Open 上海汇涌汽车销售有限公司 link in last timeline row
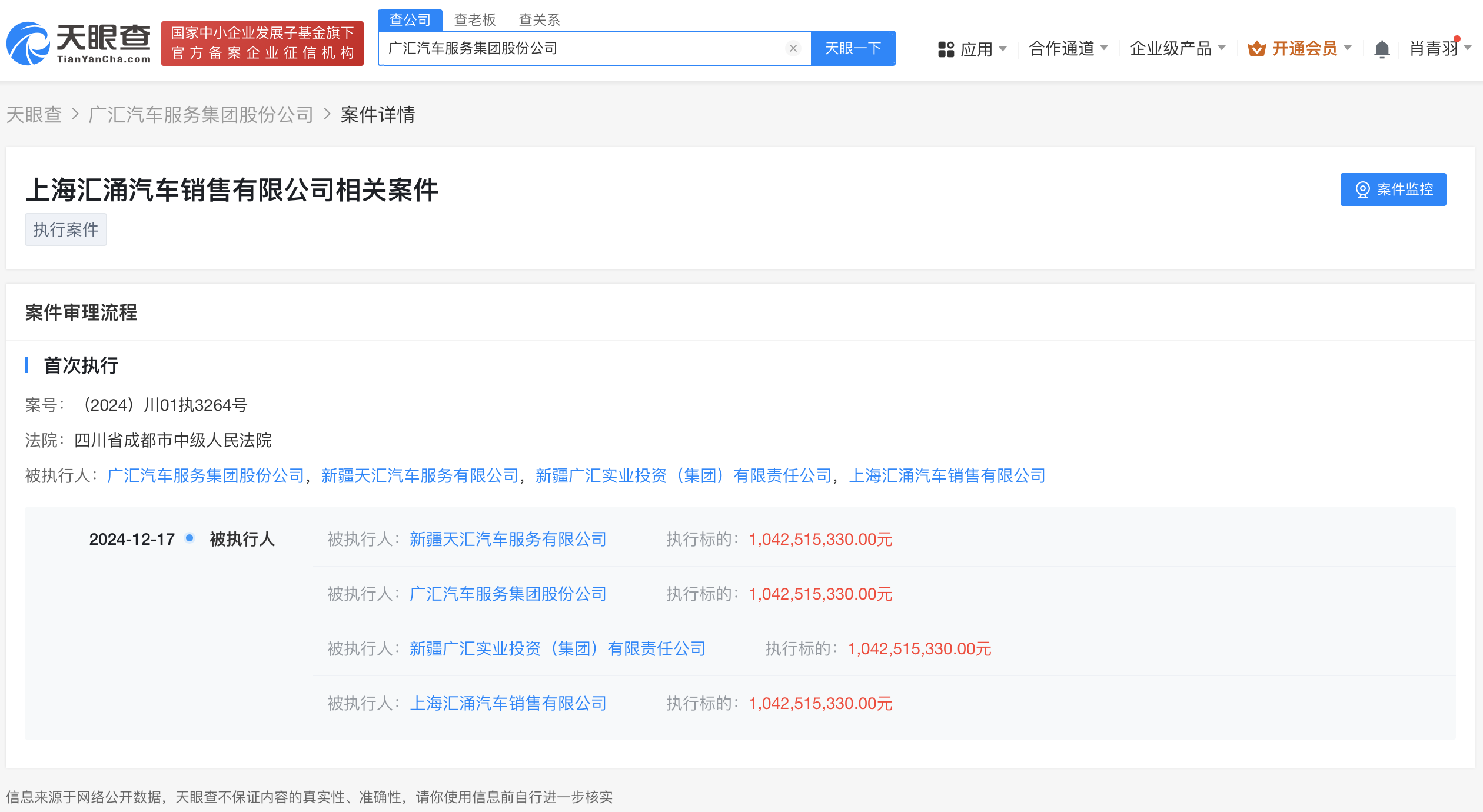Screen dimensions: 1483x812 click(507, 703)
